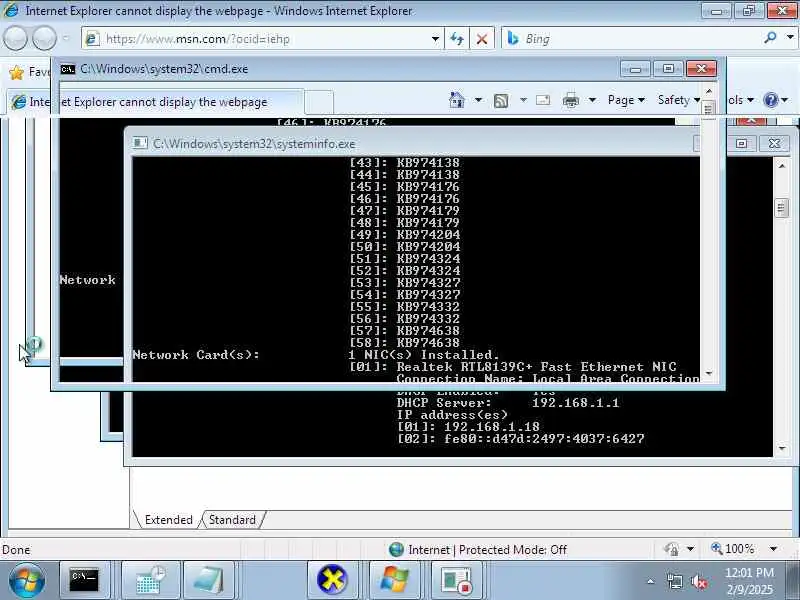Click the cmd.exe window title bar icon
Screen dimensions: 800x600
[67, 69]
